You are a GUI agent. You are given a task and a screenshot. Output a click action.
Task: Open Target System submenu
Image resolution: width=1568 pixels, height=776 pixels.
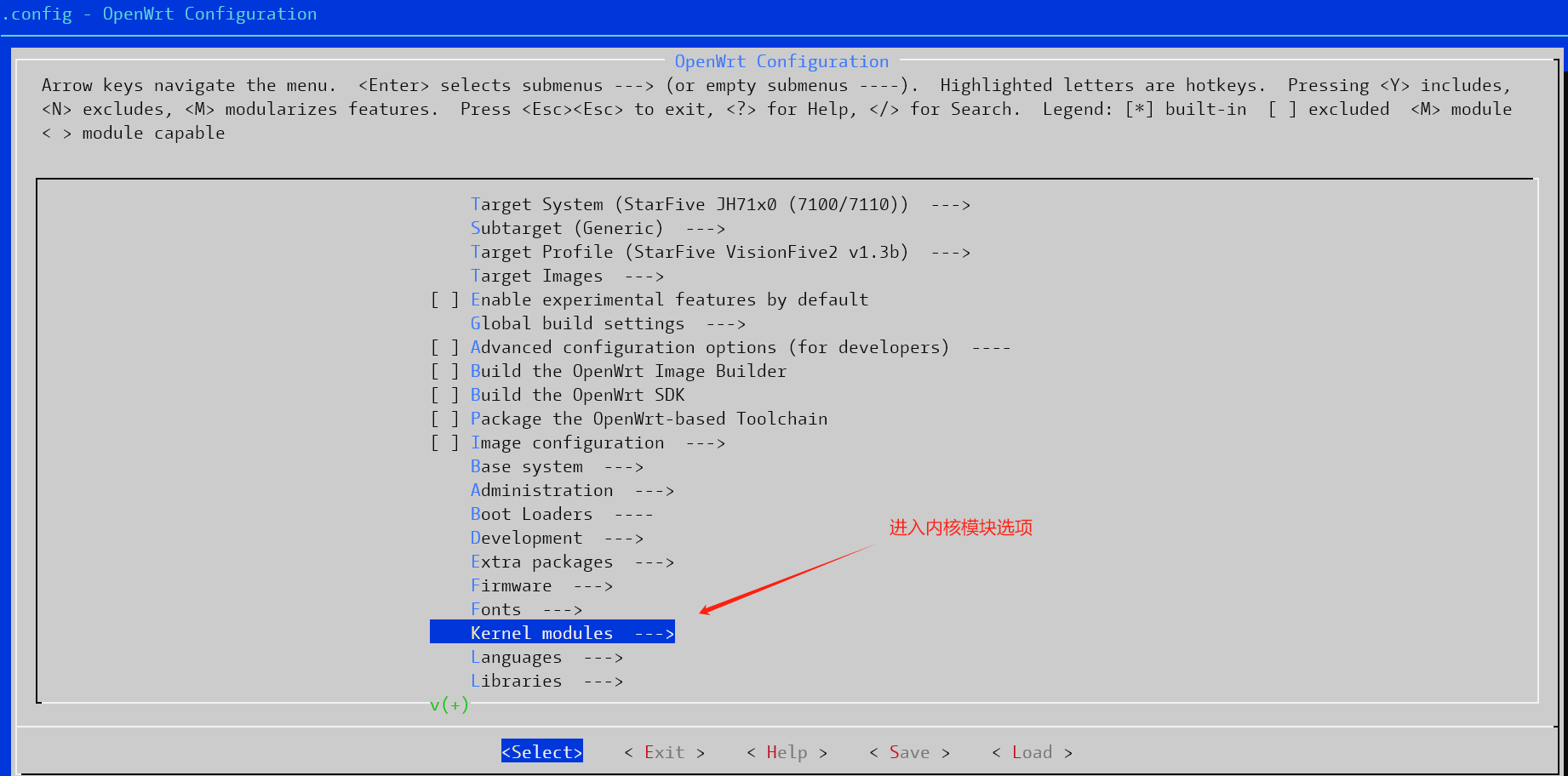(x=720, y=204)
